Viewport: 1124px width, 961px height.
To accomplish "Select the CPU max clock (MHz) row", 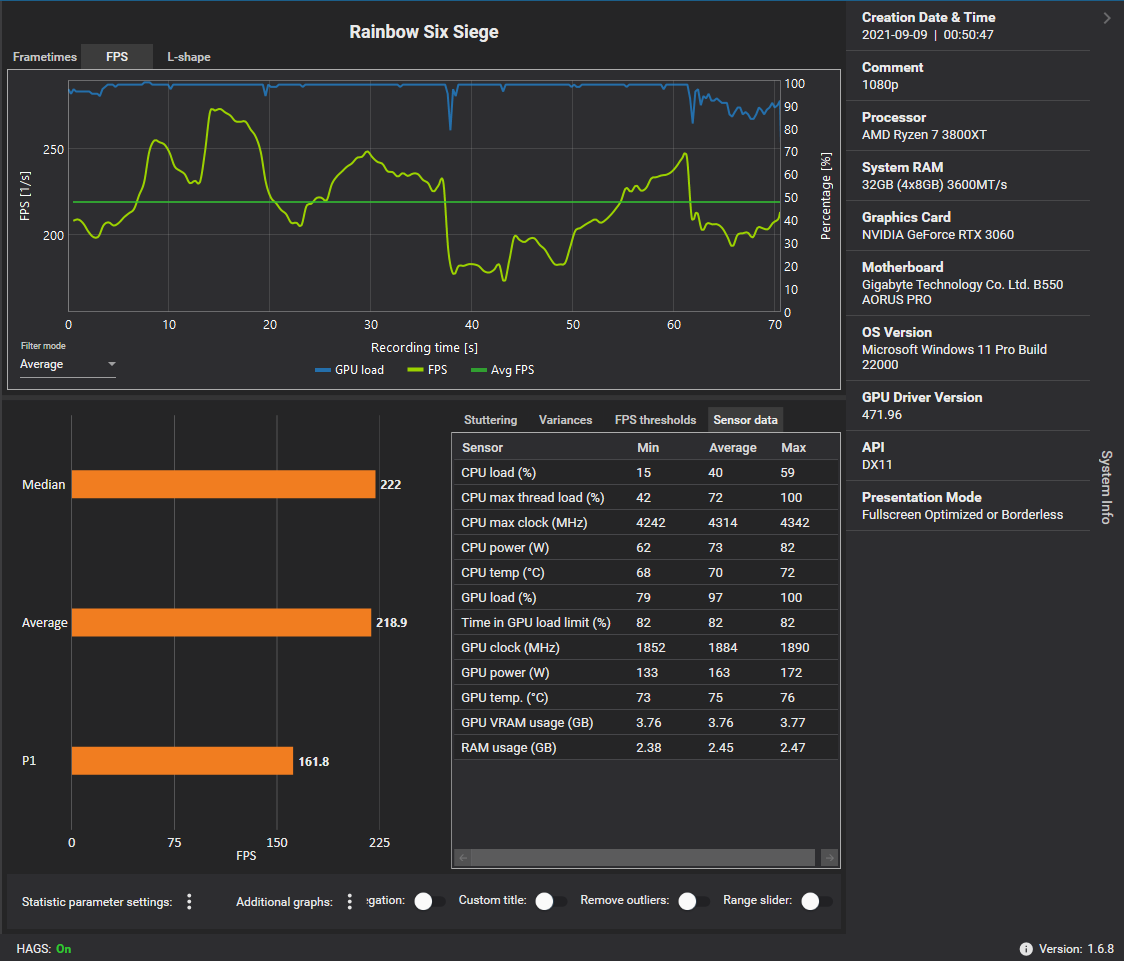I will tap(646, 522).
